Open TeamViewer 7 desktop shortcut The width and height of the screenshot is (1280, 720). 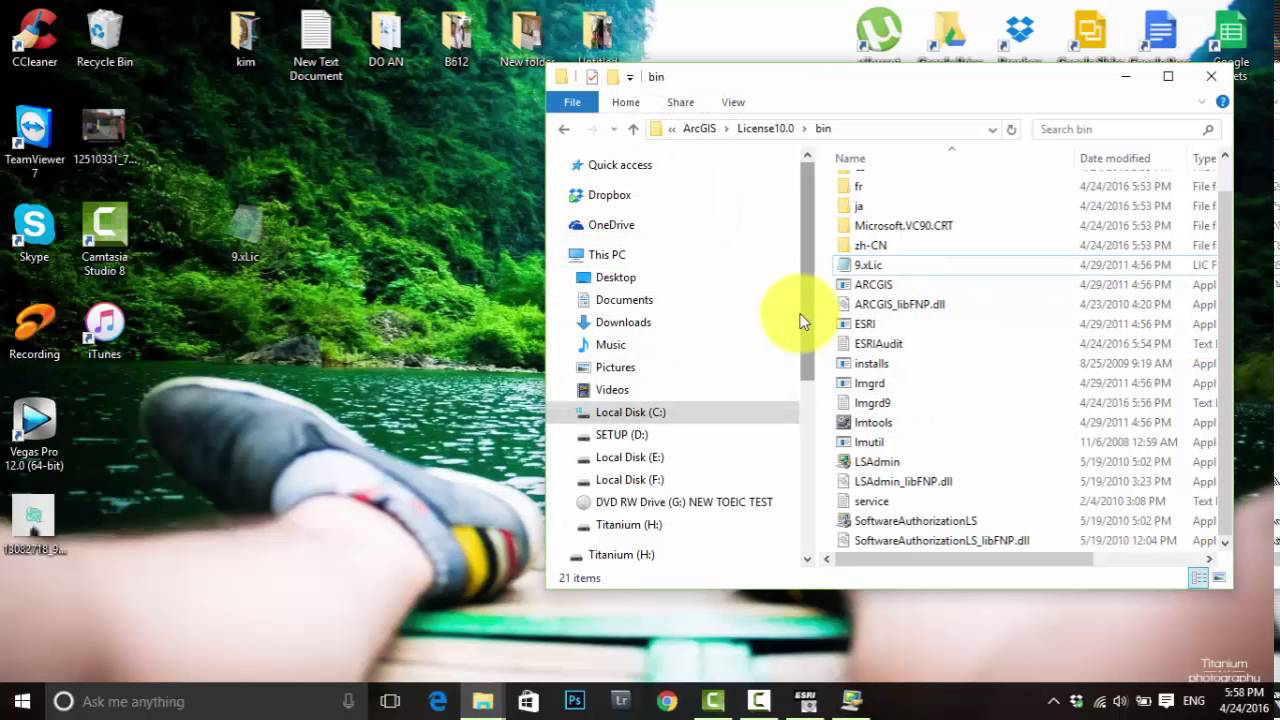[x=34, y=143]
